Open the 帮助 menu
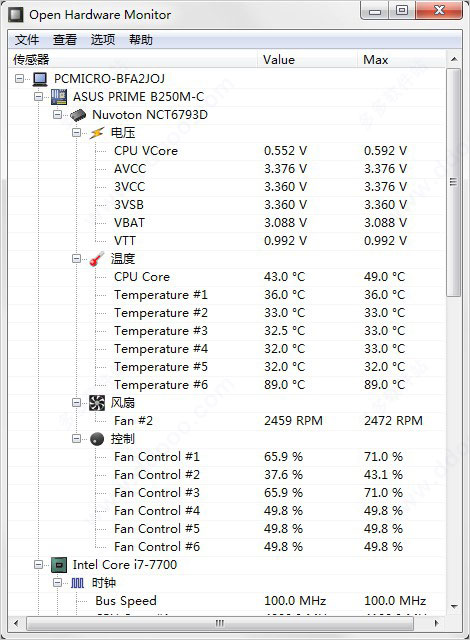 point(141,40)
